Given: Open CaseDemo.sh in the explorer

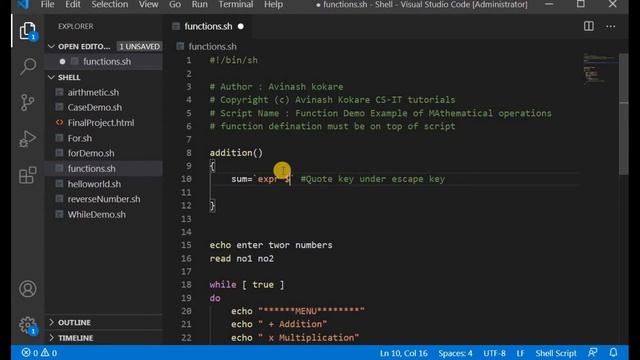Looking at the screenshot, I should coord(95,107).
